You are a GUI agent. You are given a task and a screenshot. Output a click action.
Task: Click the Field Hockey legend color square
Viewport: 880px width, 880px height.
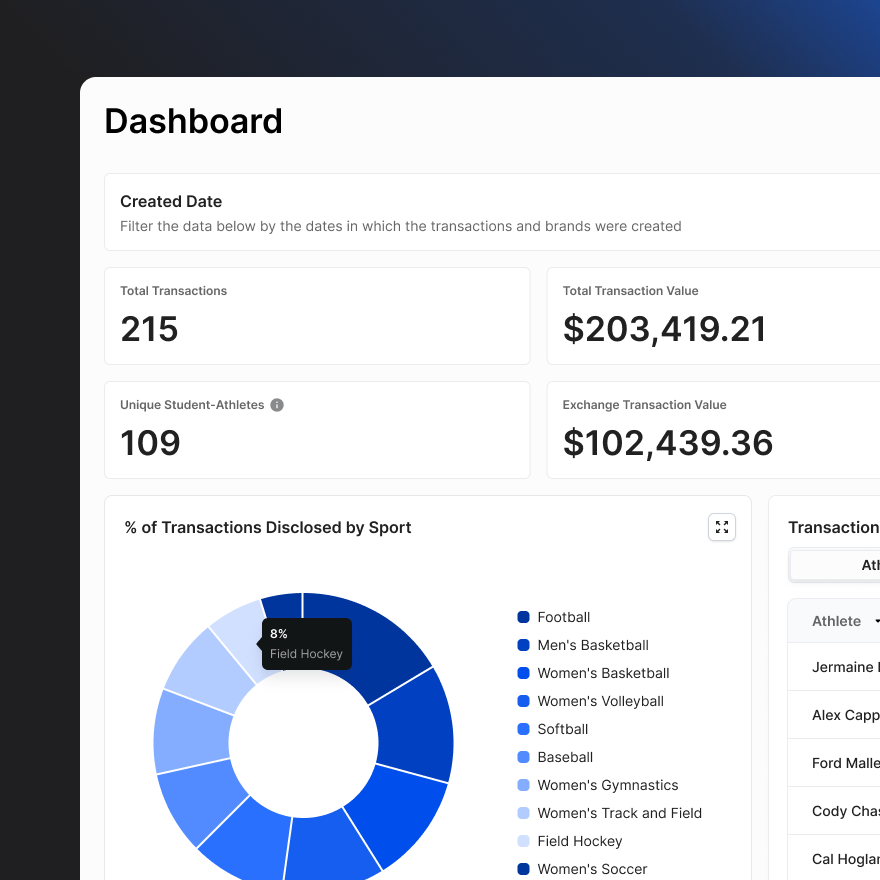click(x=523, y=841)
